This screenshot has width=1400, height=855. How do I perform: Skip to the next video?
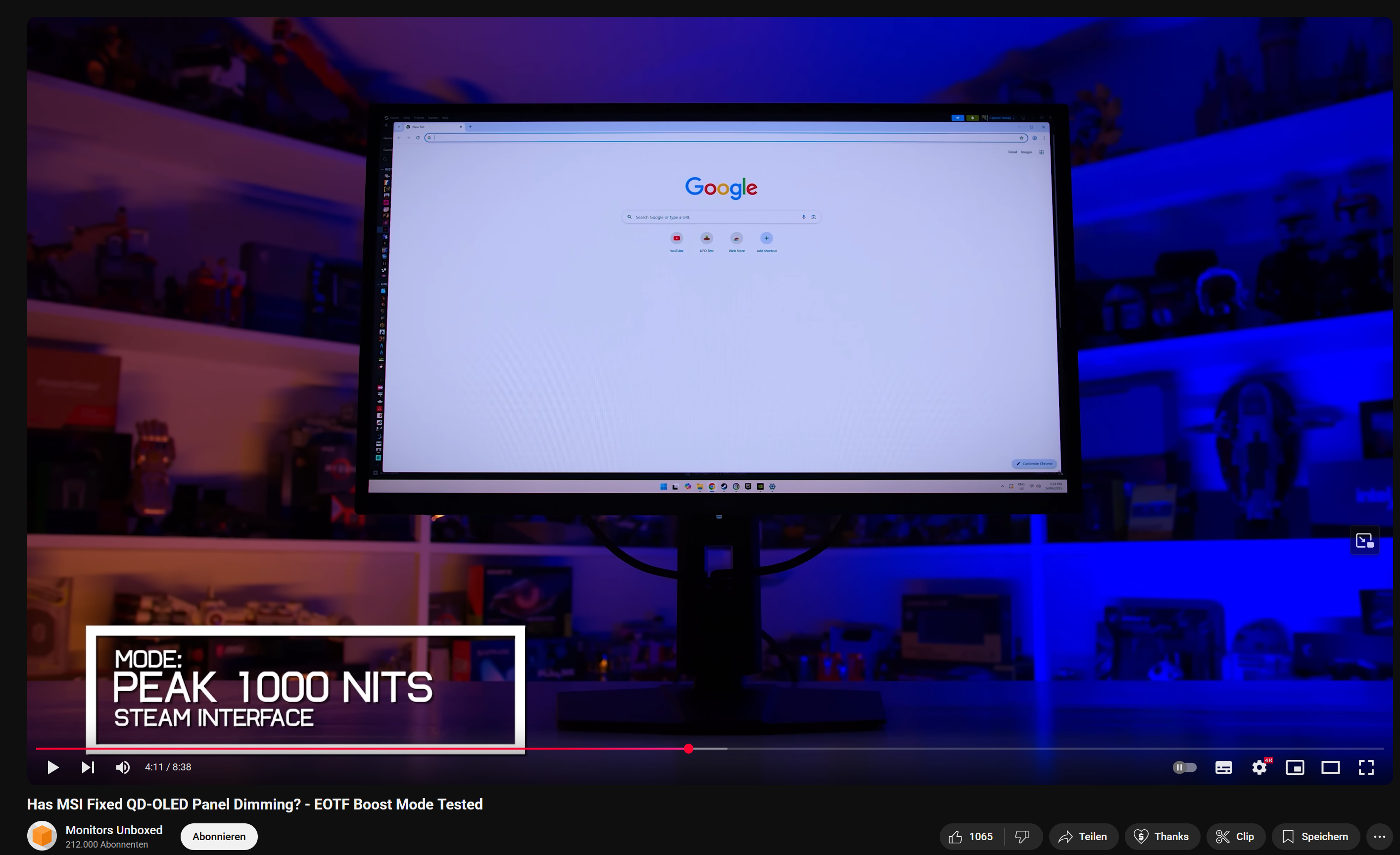(88, 767)
